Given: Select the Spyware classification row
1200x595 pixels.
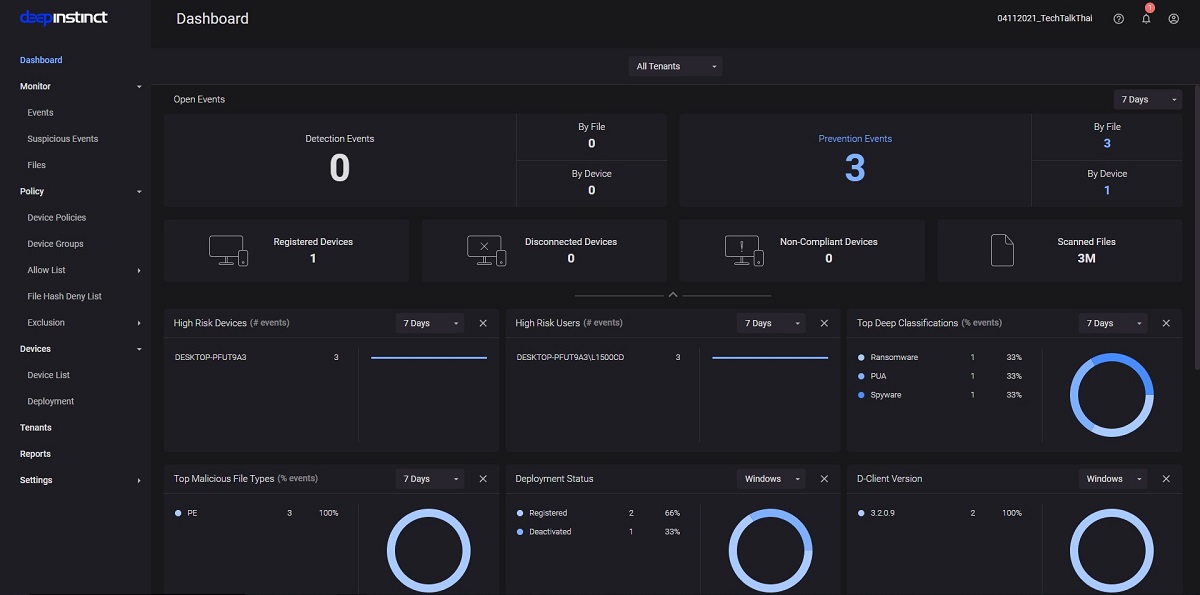Looking at the screenshot, I should (940, 395).
